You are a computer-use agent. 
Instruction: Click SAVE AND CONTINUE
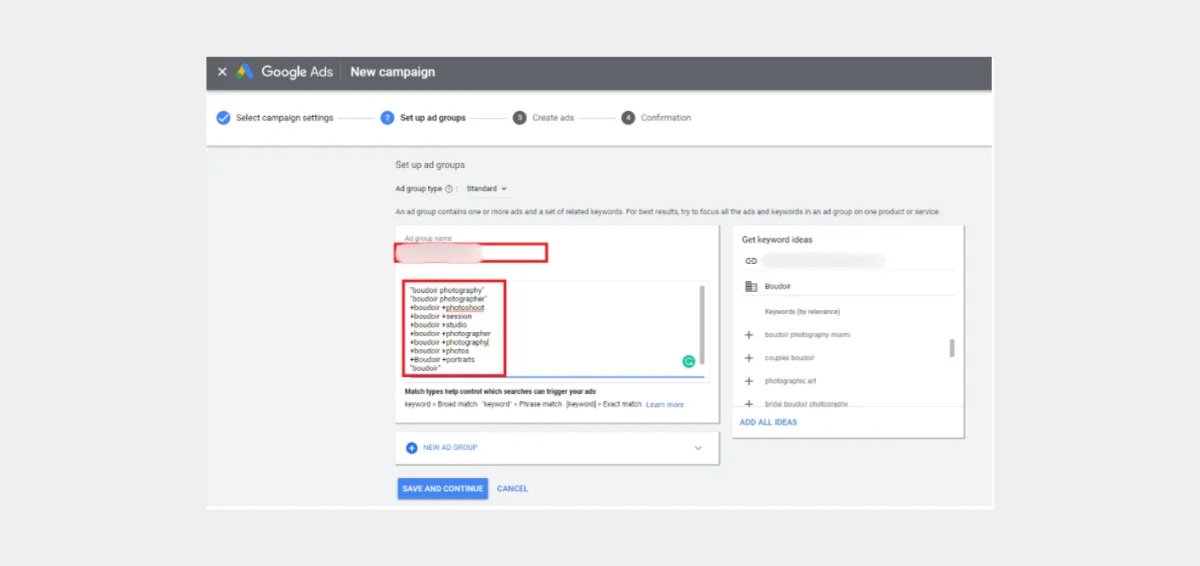click(442, 489)
